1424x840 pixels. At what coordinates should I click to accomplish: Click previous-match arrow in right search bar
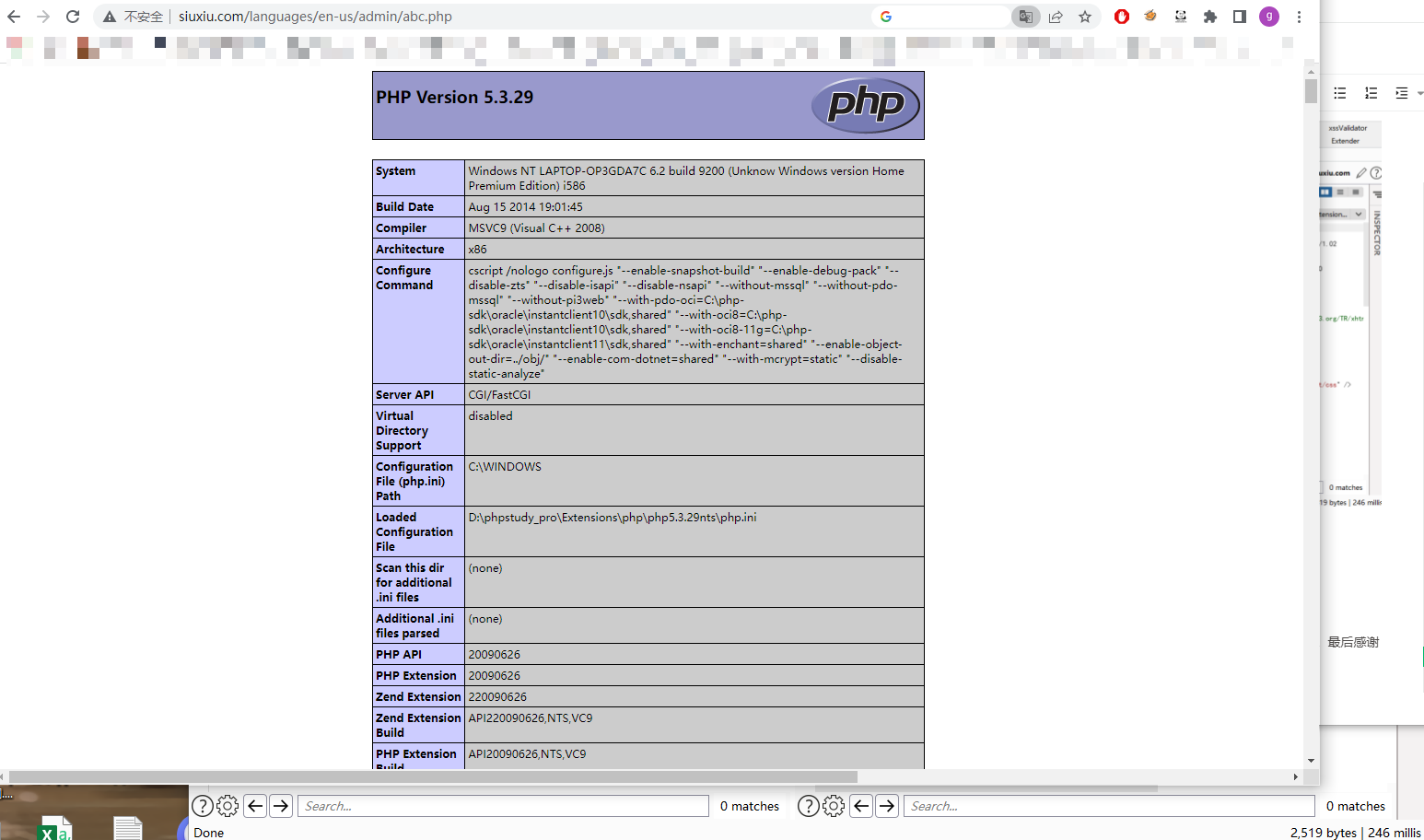click(862, 806)
